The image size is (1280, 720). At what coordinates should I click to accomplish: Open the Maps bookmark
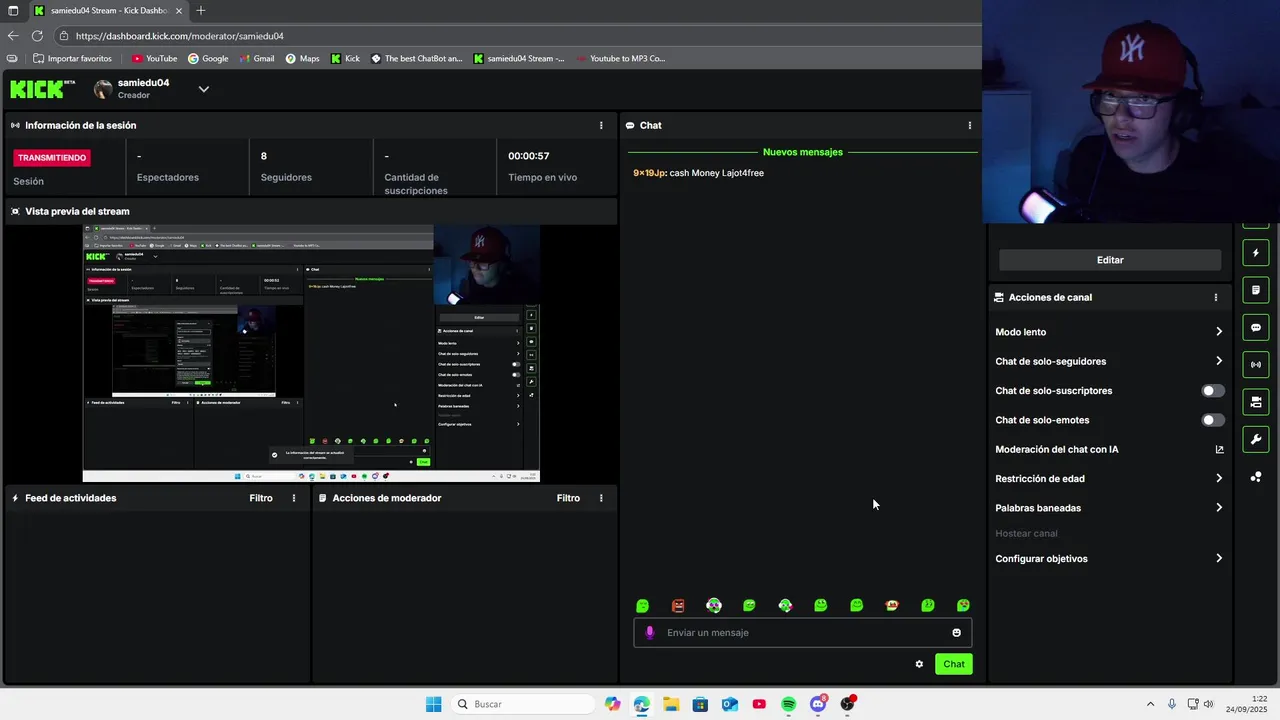coord(302,58)
